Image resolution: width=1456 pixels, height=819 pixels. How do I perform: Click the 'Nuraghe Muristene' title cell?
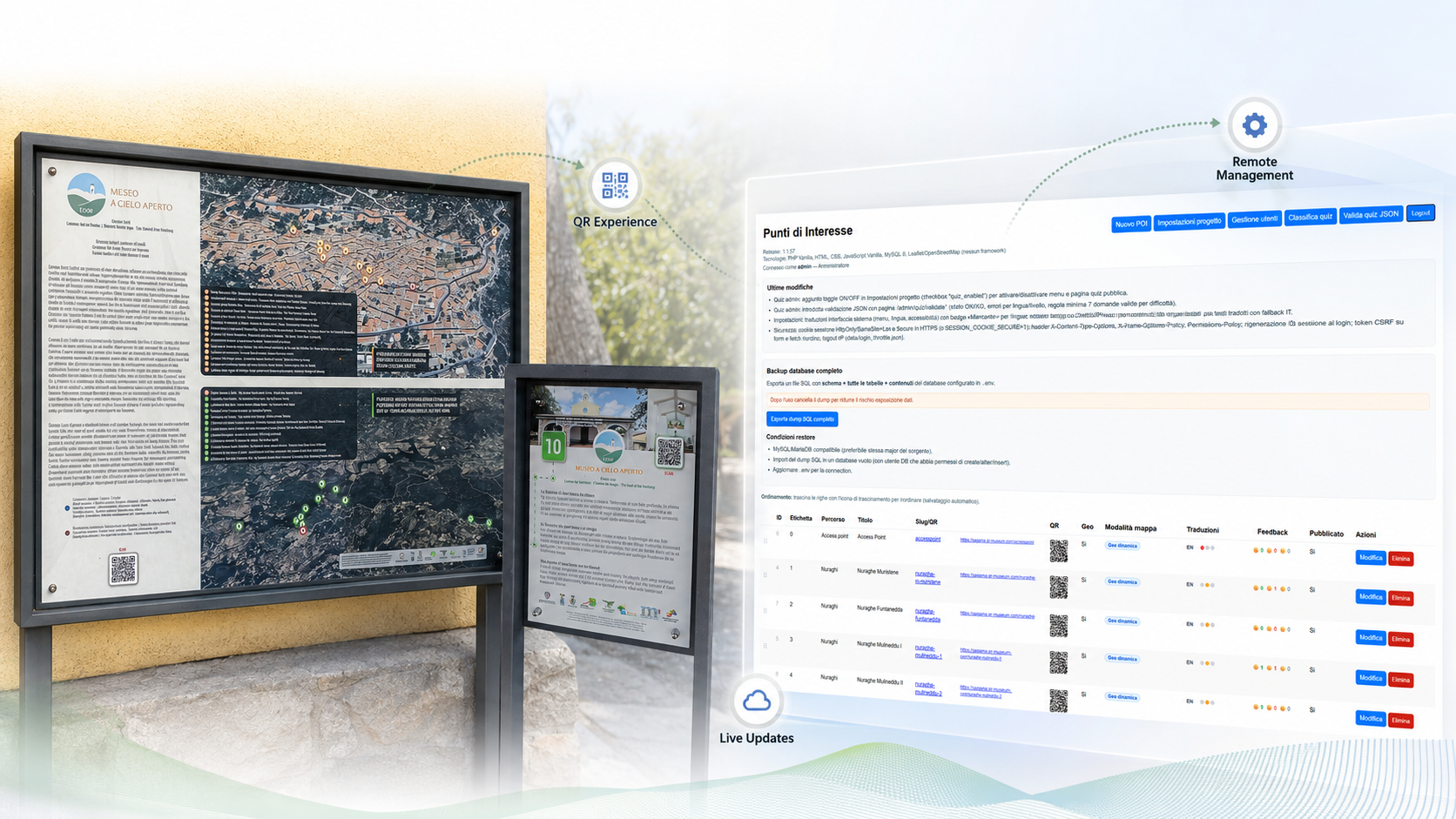[877, 572]
